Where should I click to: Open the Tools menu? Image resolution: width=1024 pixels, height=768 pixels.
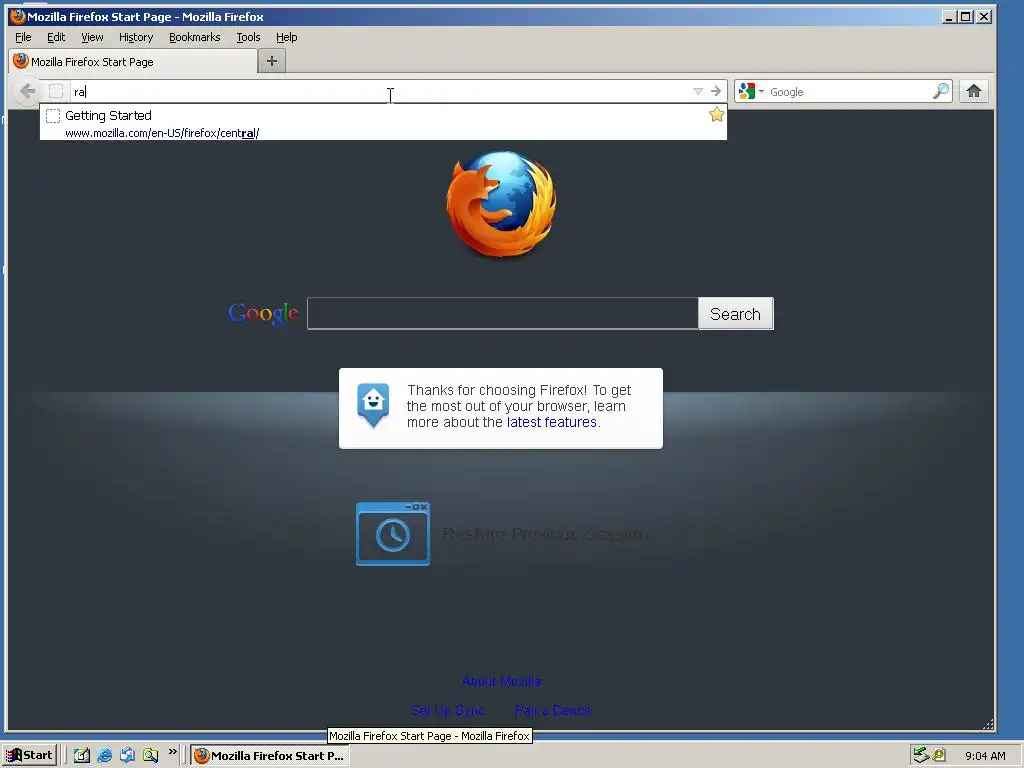pyautogui.click(x=248, y=37)
